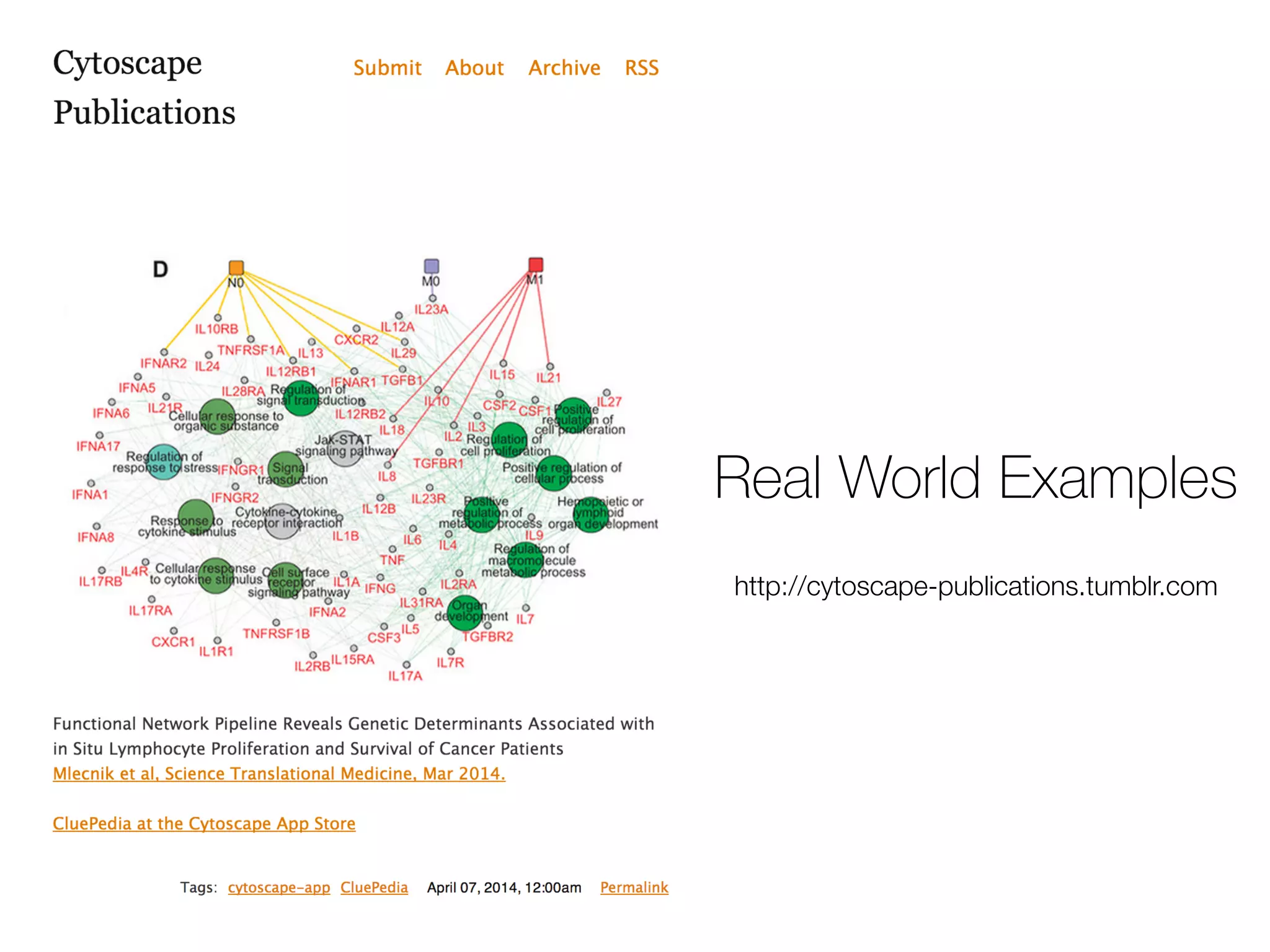Click the TGFBR2 gene label
Viewport: 1270px width, 952px height.
tap(488, 637)
